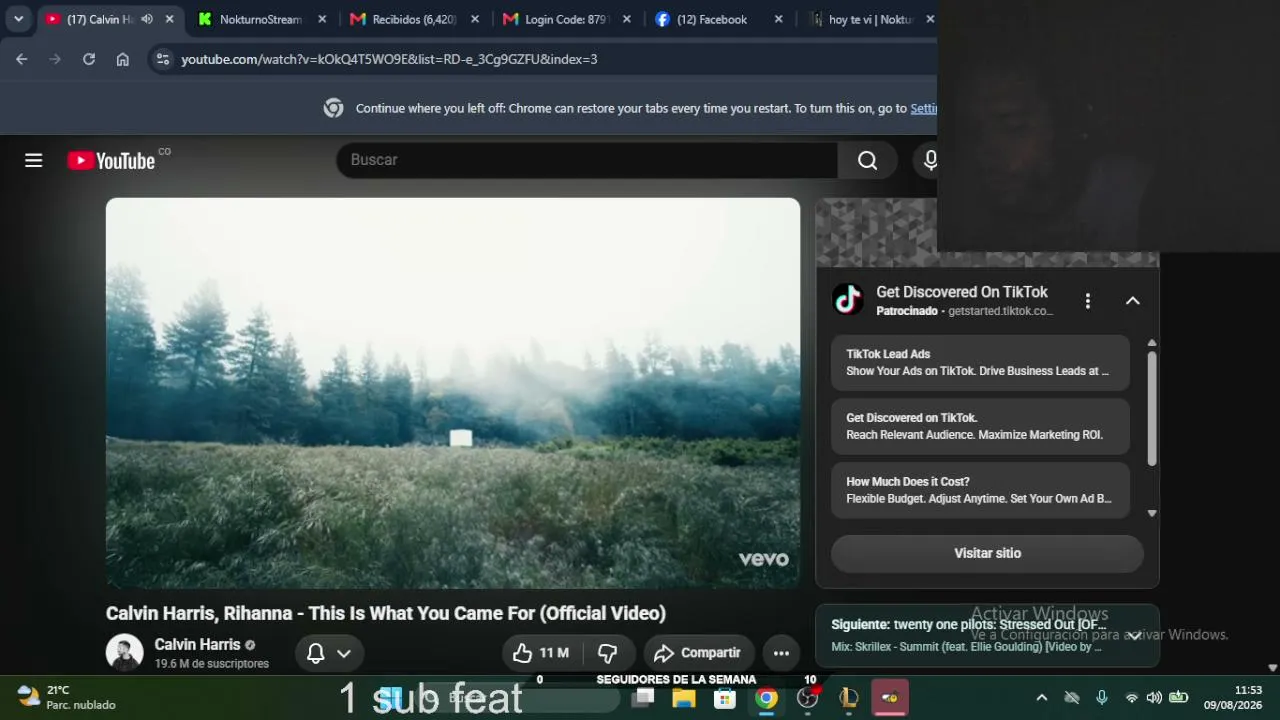Screen dimensions: 1280x720
Task: Open Microsoft Store from the taskbar
Action: click(x=725, y=698)
